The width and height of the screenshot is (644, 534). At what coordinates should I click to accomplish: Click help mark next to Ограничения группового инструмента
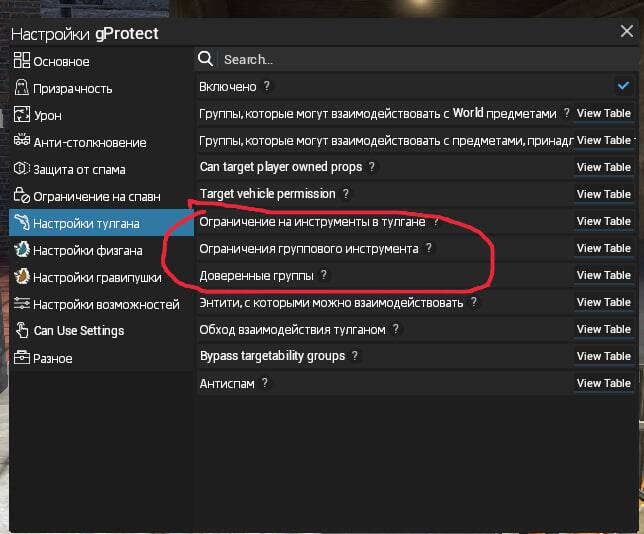(429, 248)
